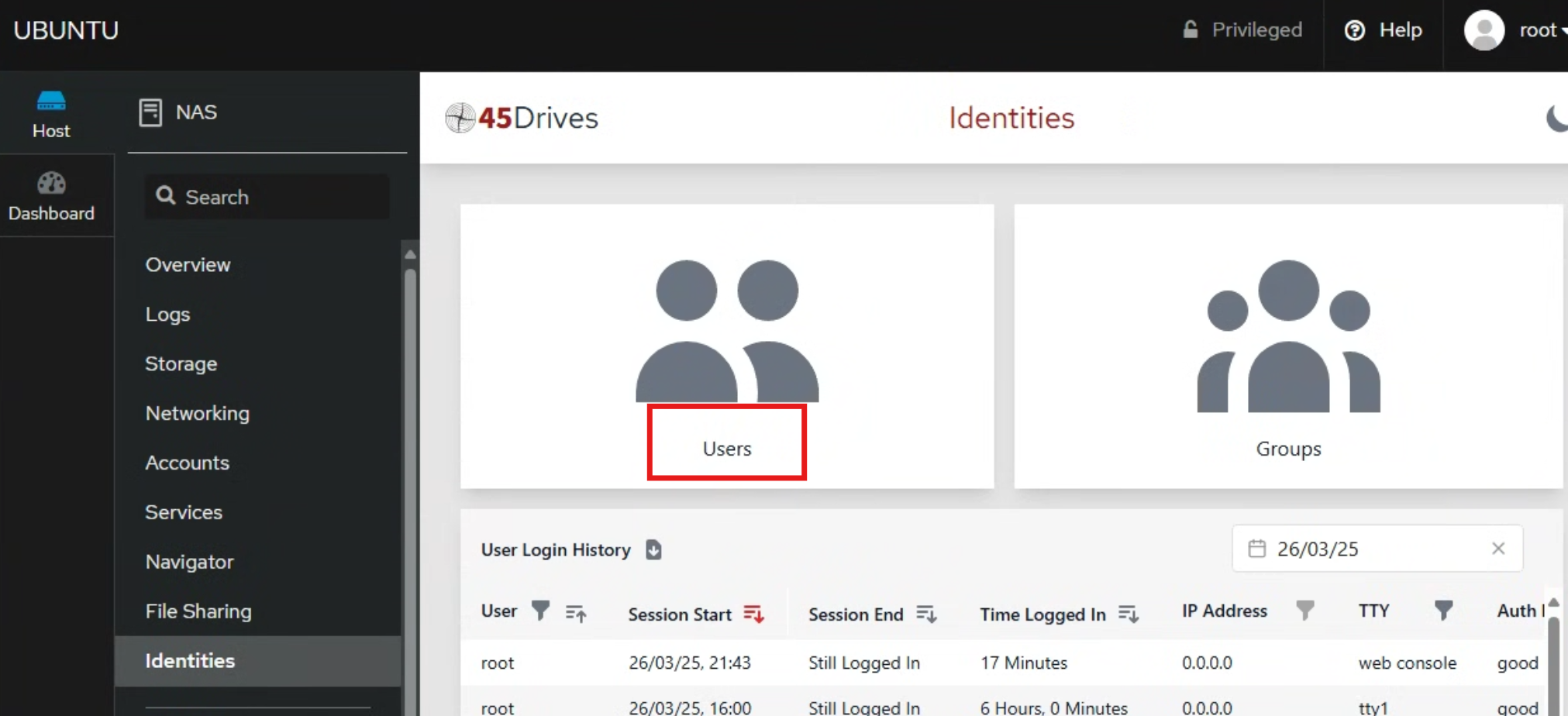
Task: Sort by Session End
Action: (x=926, y=614)
